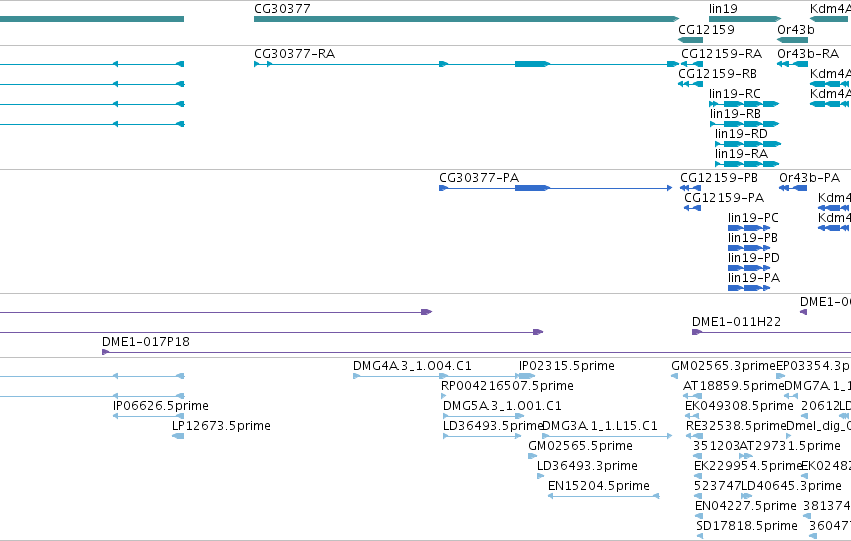851x541 pixels.
Task: Click the DME1-017P18 clone line
Action: click(x=477, y=352)
